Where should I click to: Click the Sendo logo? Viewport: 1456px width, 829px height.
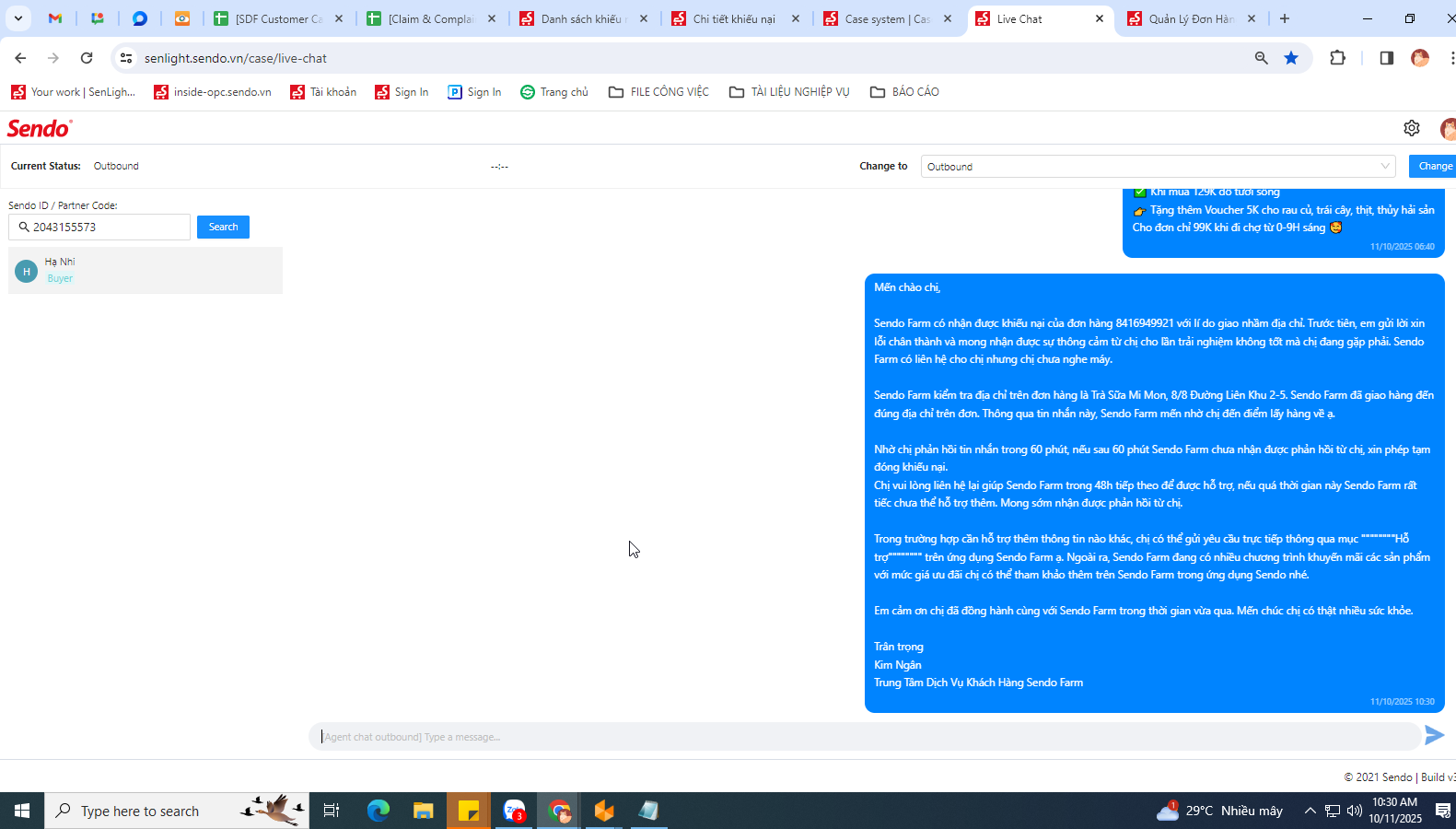pyautogui.click(x=40, y=128)
